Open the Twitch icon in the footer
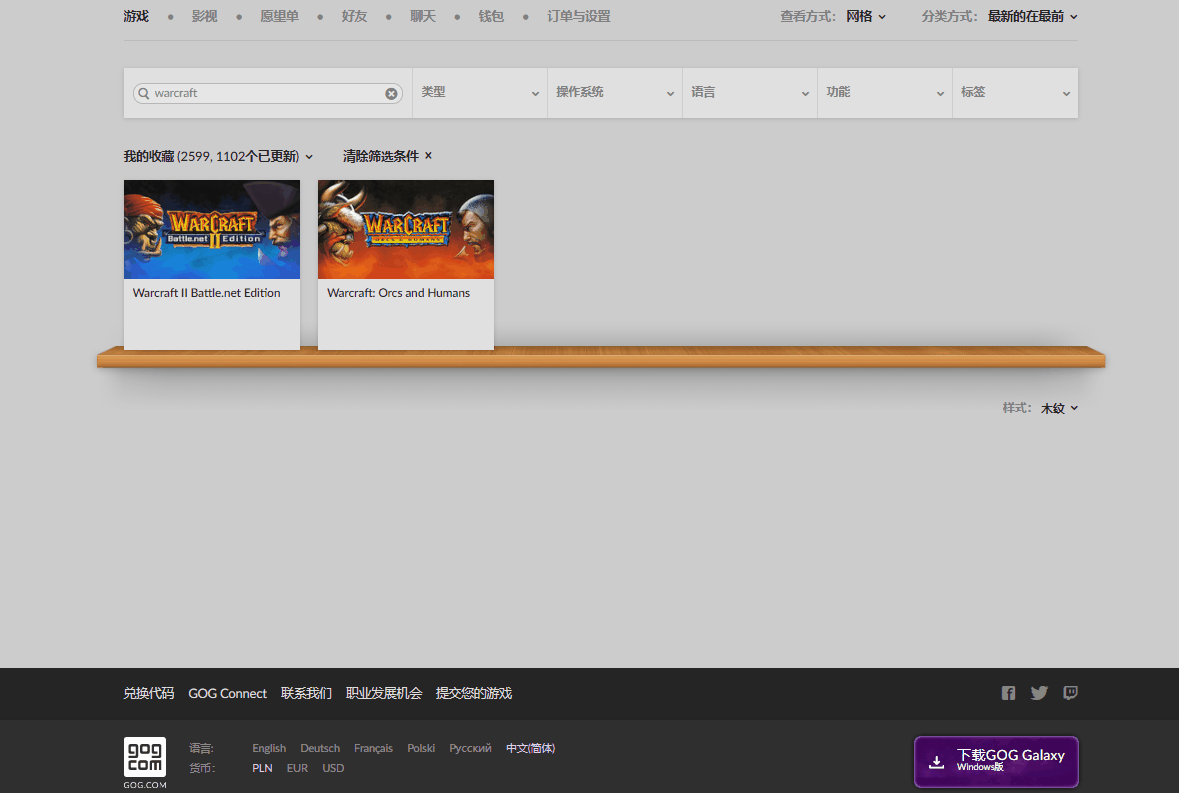 [1070, 693]
